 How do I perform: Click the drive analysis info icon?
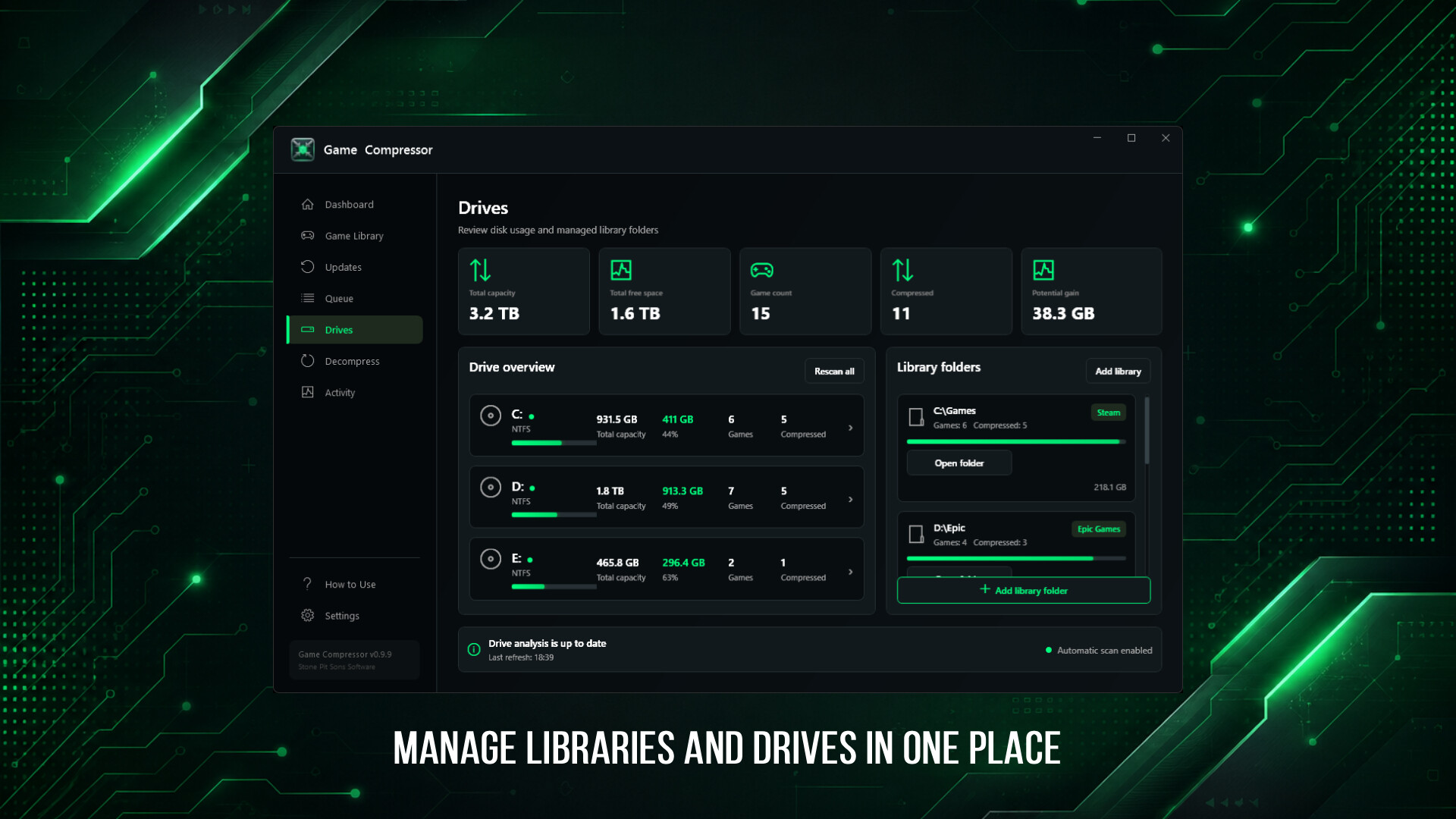click(x=474, y=649)
